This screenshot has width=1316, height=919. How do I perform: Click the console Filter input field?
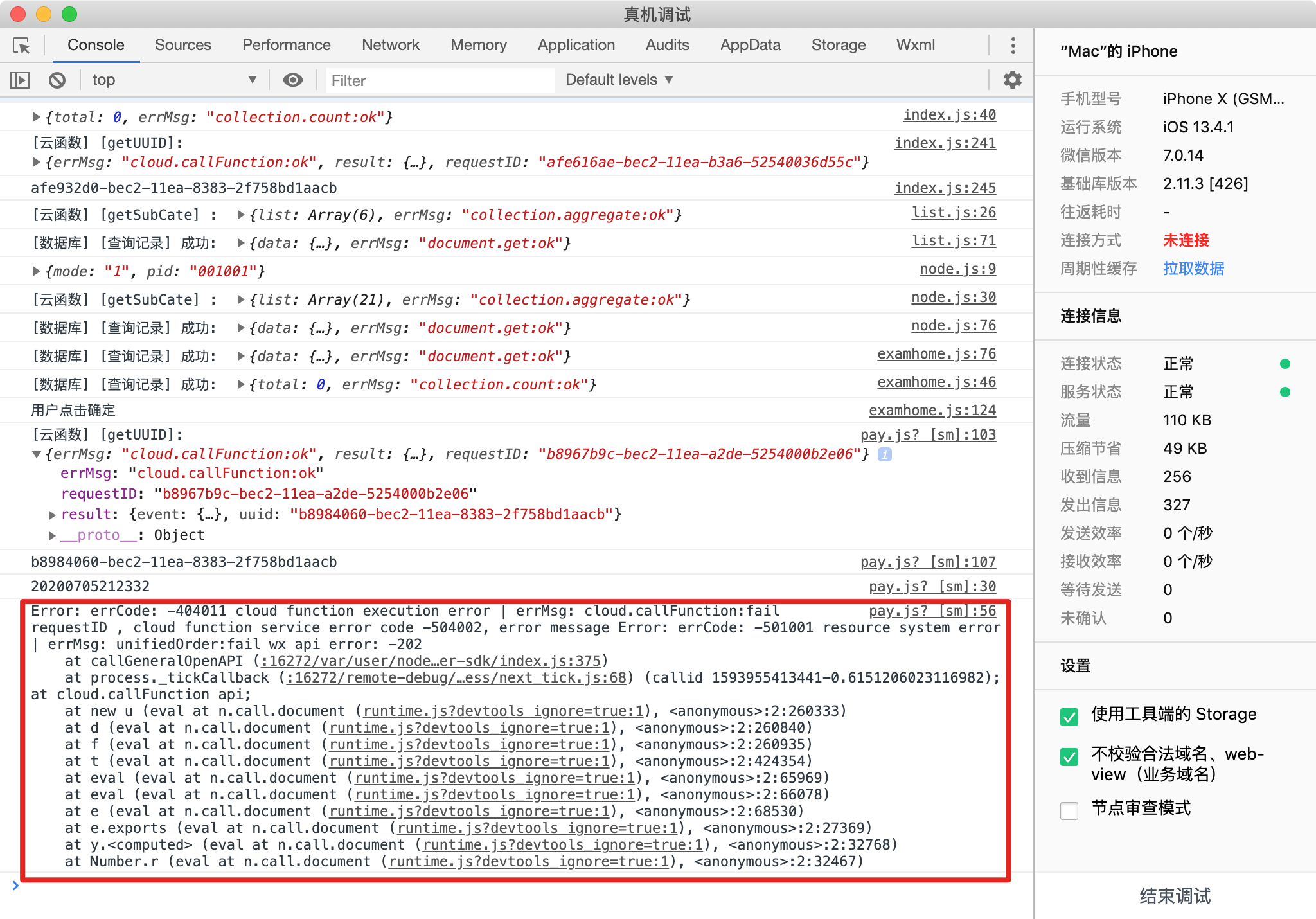440,81
